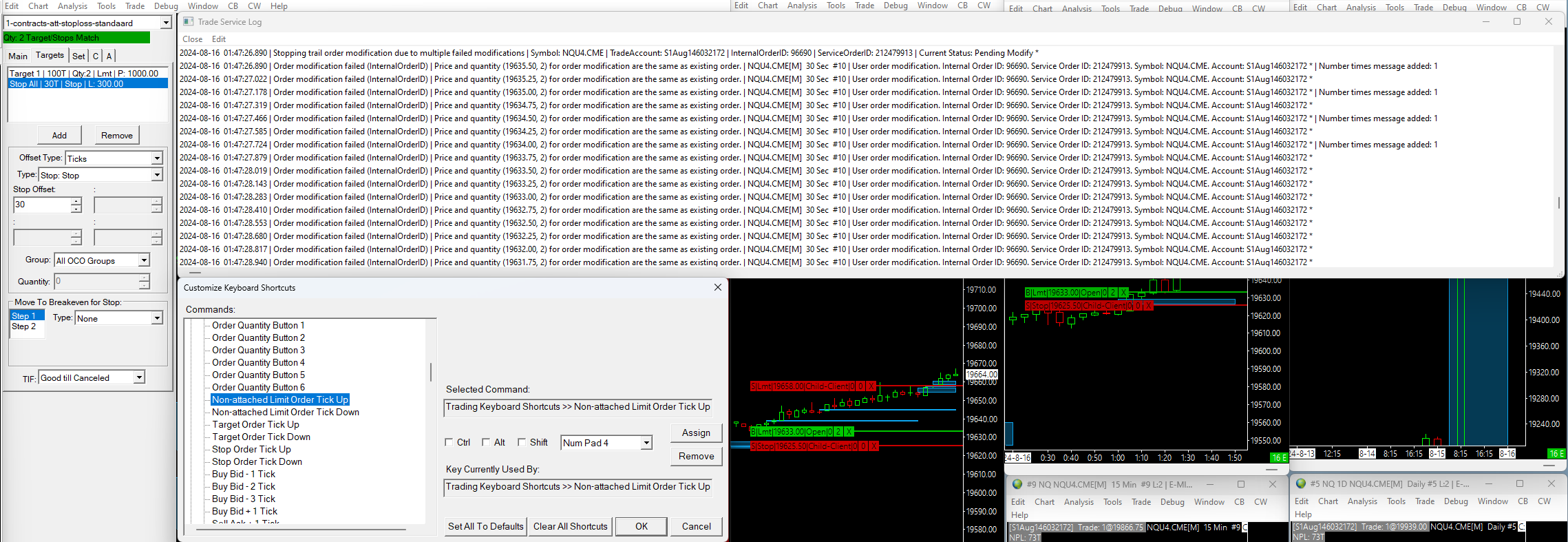Click the Trade Service Log window icon
Screen dimensions: 1568x542
click(x=188, y=21)
